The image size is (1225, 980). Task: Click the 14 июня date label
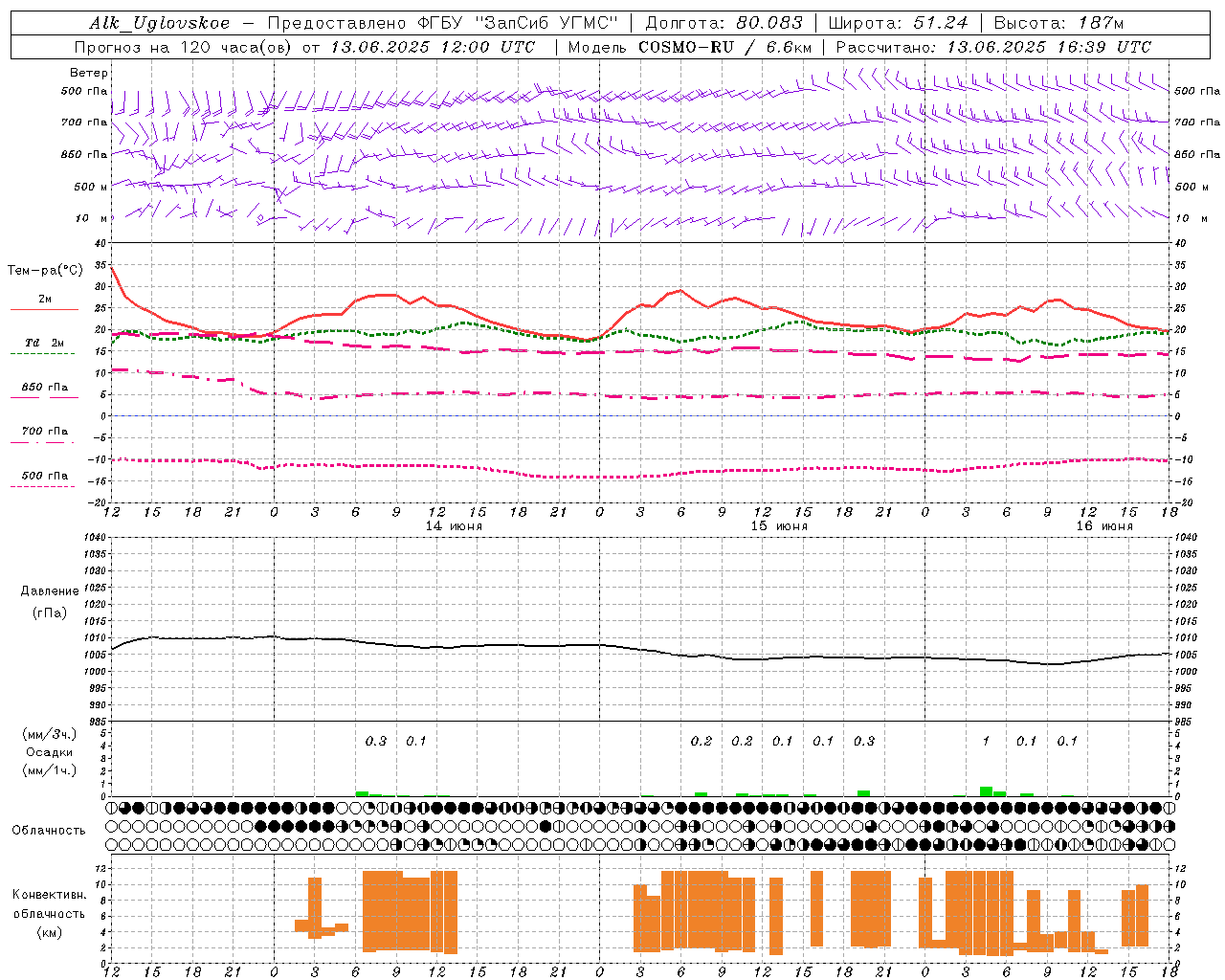tap(454, 526)
